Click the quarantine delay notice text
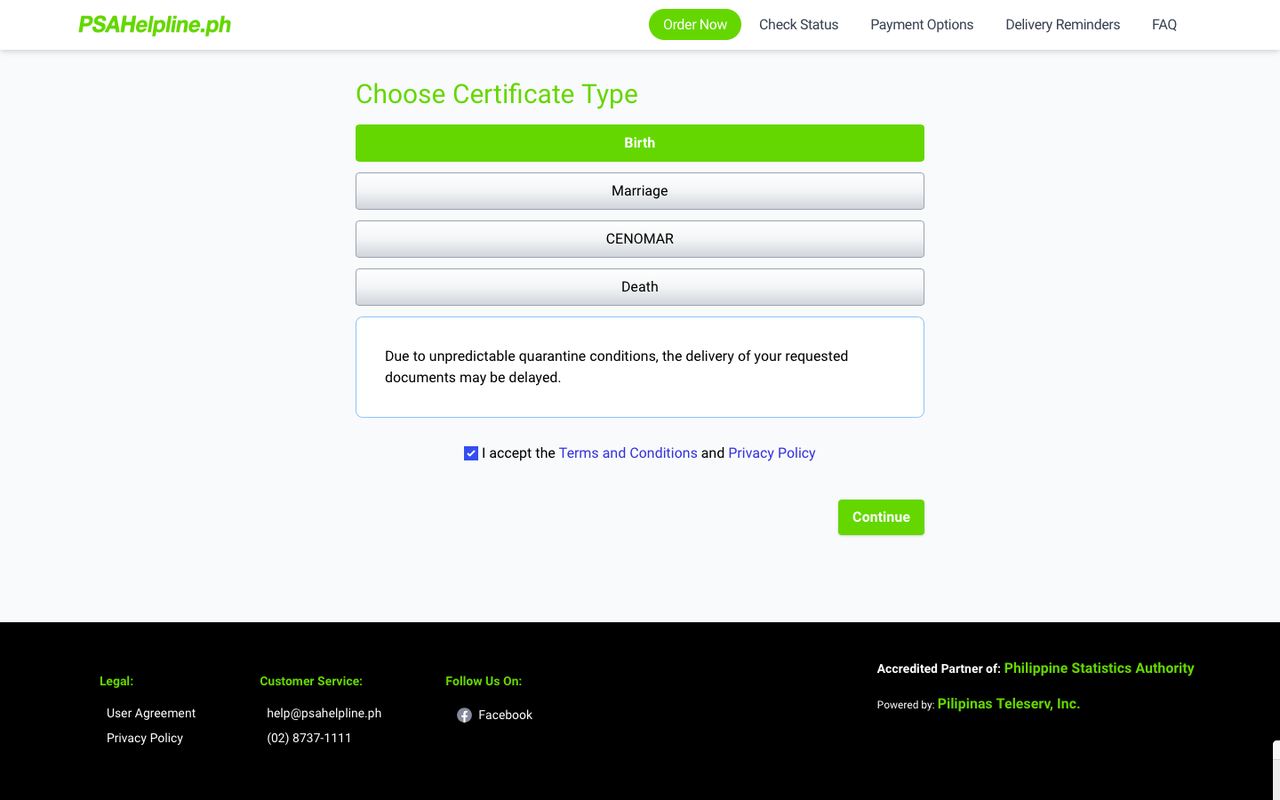Screen dimensions: 1280x800 pos(616,367)
